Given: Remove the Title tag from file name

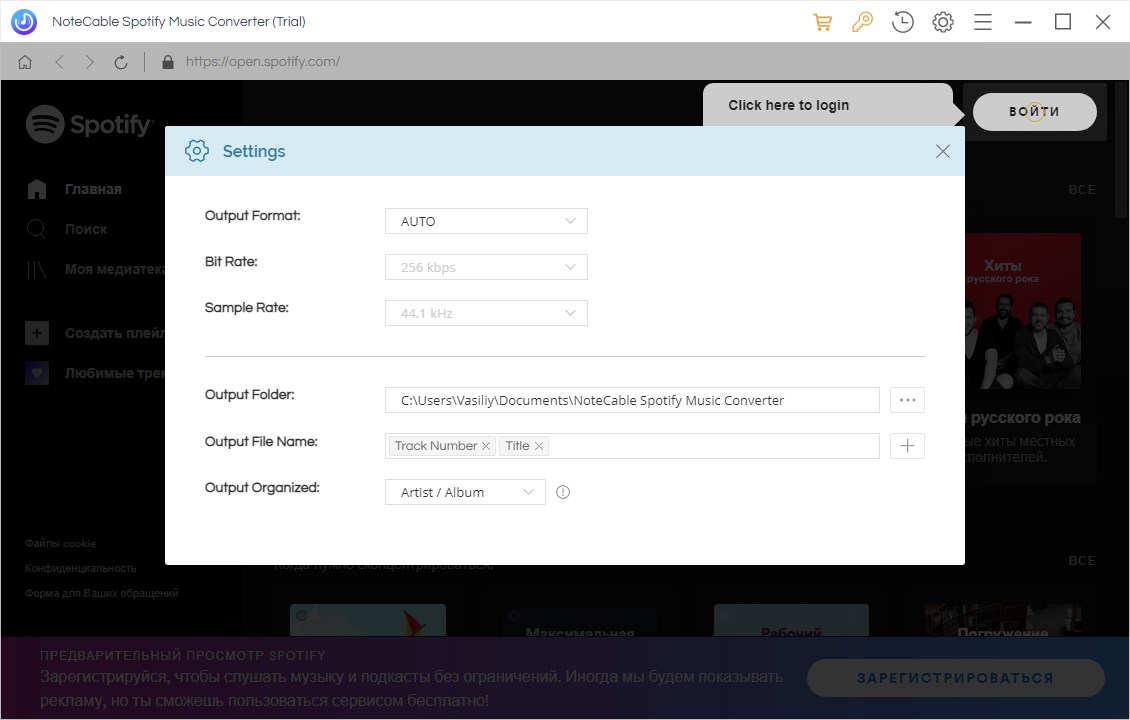Looking at the screenshot, I should (x=539, y=446).
